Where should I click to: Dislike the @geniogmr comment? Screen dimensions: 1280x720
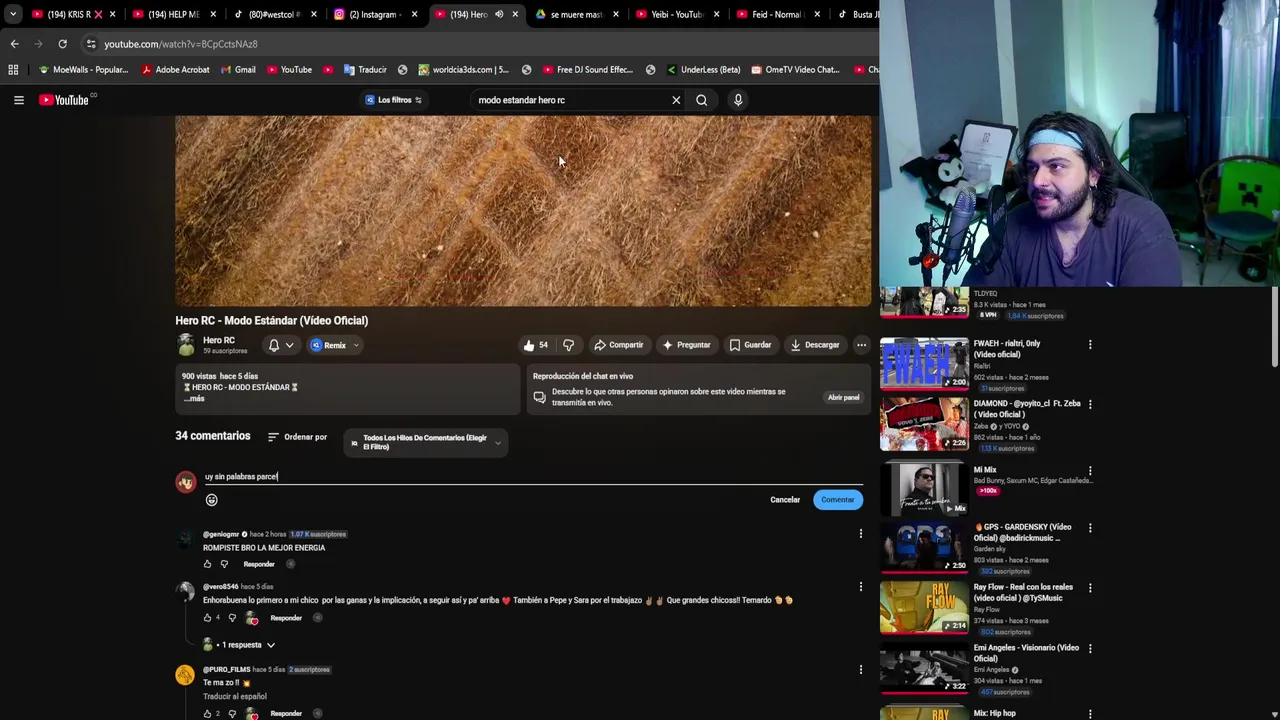224,564
